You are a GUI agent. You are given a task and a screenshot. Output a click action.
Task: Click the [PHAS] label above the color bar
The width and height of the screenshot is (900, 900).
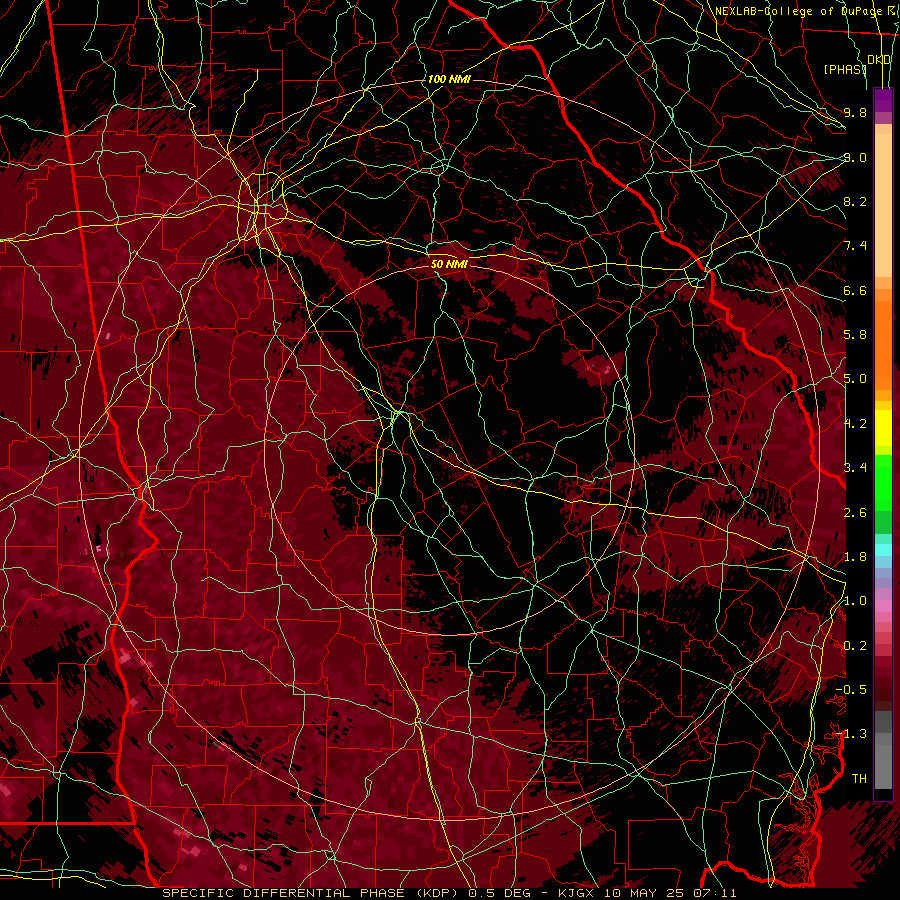tap(845, 69)
